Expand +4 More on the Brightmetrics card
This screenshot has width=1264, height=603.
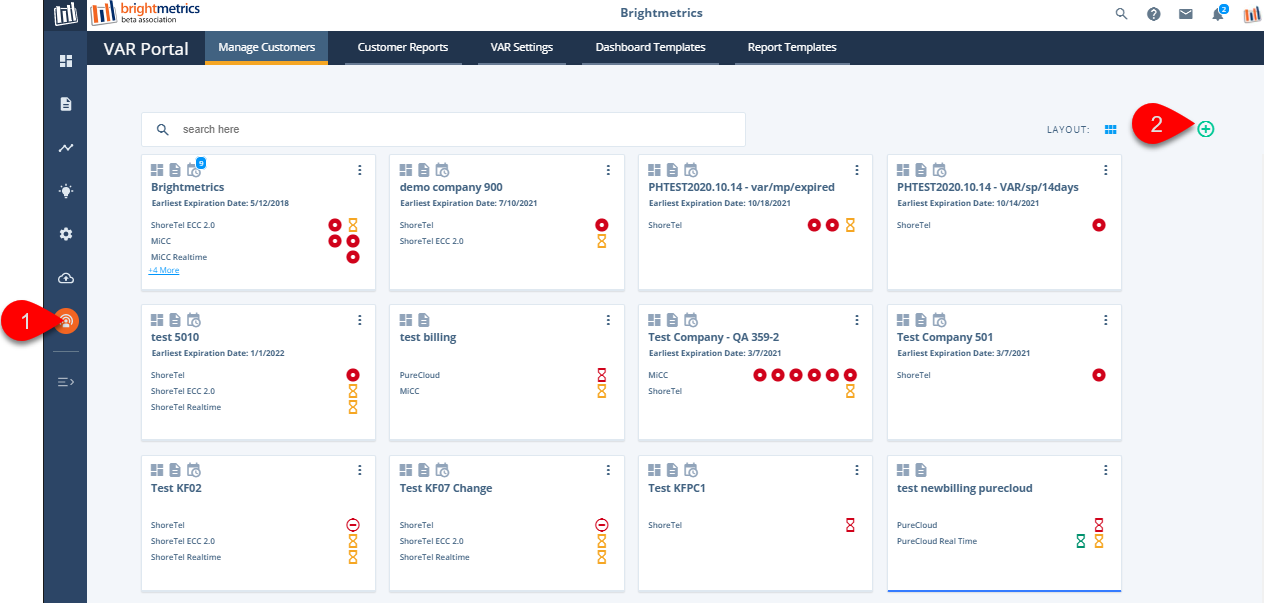click(x=163, y=269)
